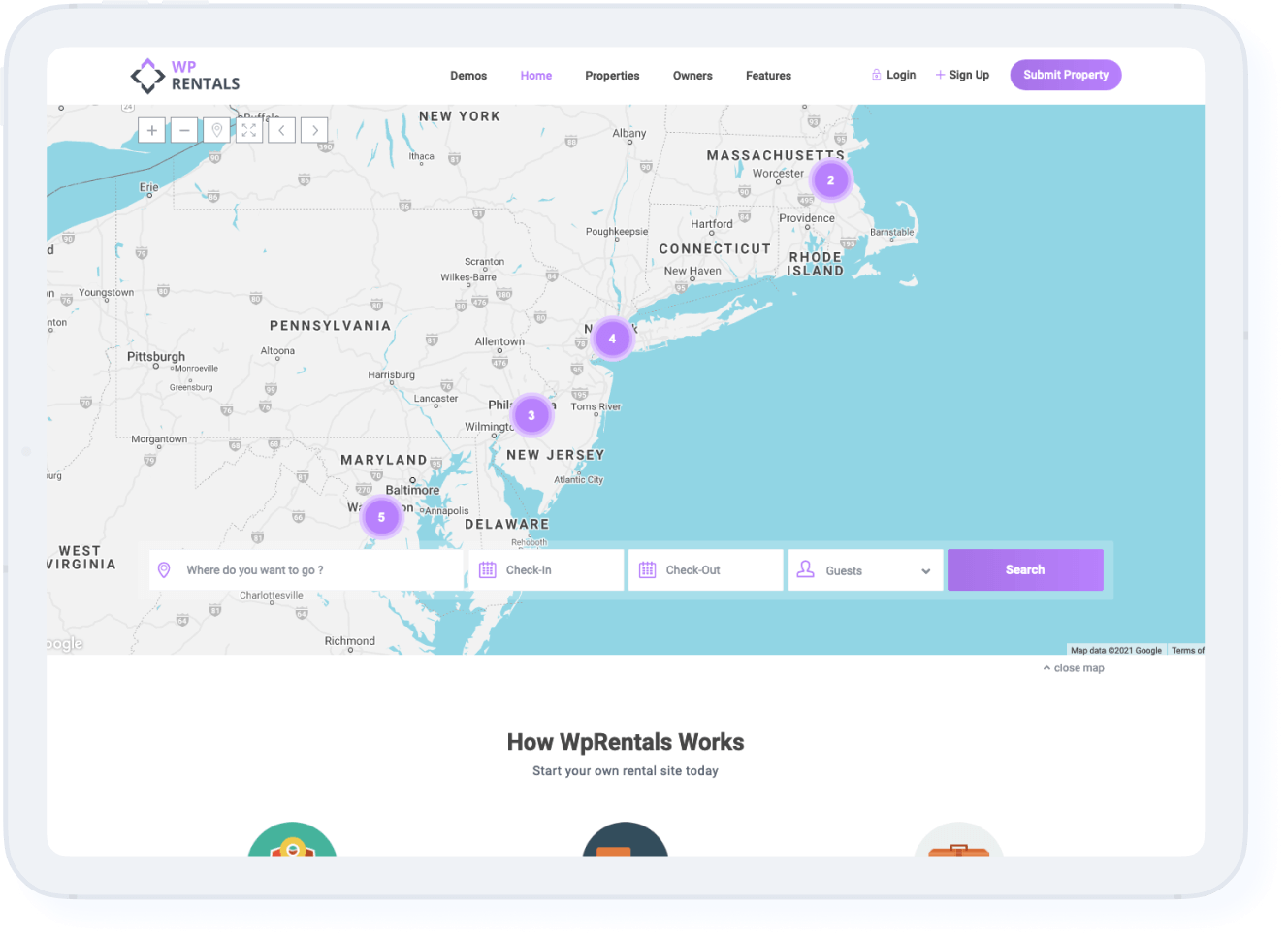Open the map cluster marker showing 5
The height and width of the screenshot is (939, 1288).
[381, 517]
